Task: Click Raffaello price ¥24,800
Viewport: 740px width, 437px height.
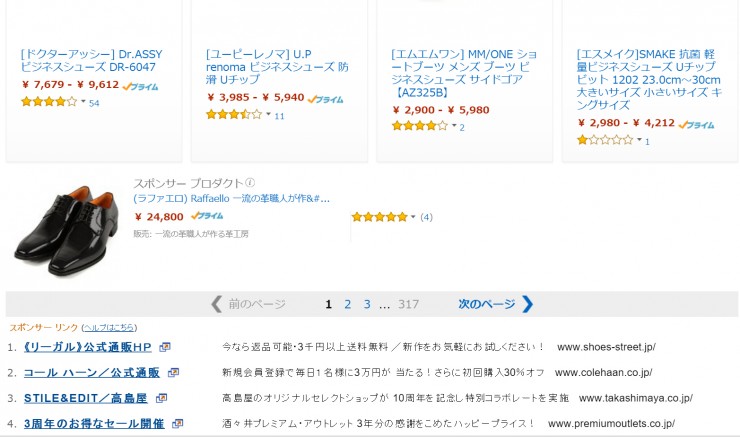Action: [x=159, y=217]
